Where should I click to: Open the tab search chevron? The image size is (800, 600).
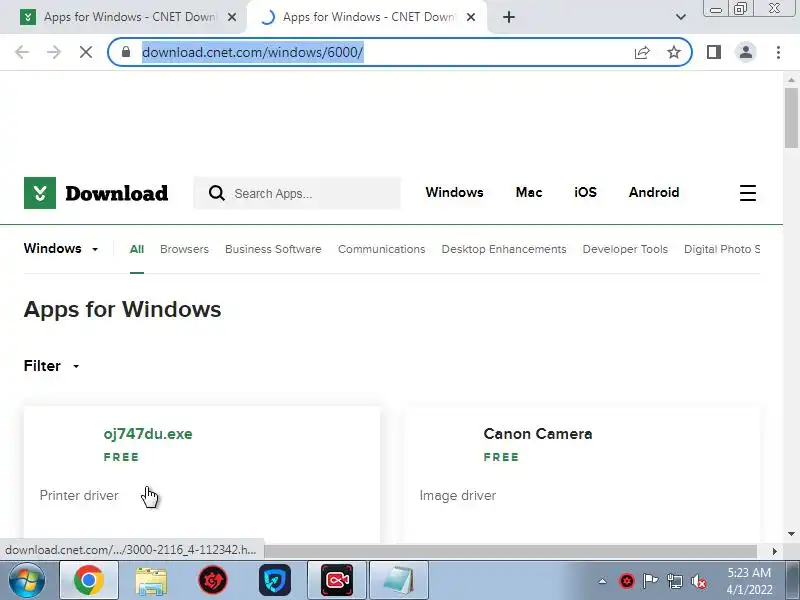pos(681,17)
